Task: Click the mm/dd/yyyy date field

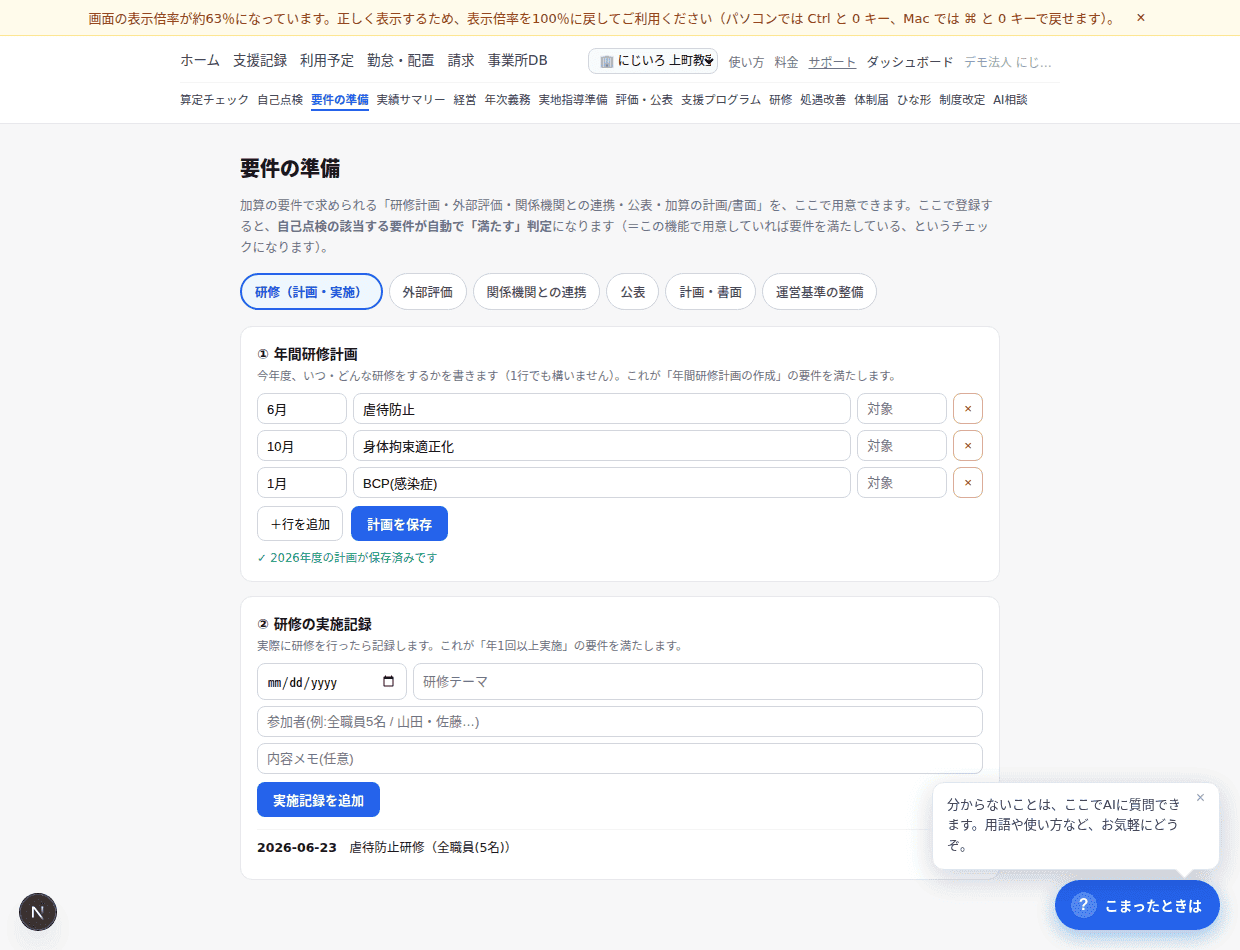Action: tap(332, 682)
